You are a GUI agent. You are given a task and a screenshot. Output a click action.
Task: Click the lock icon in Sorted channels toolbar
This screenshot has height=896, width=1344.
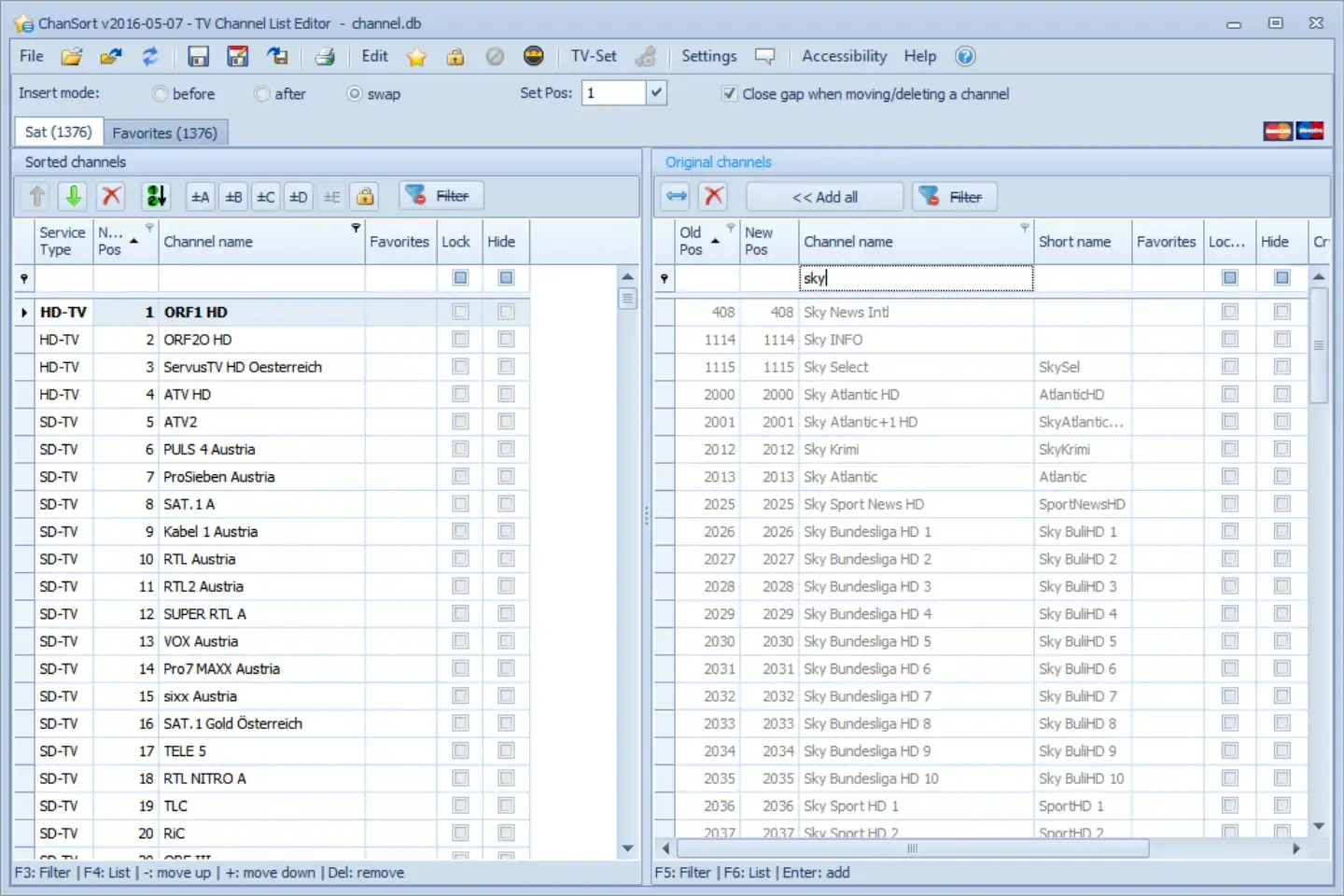click(x=365, y=197)
